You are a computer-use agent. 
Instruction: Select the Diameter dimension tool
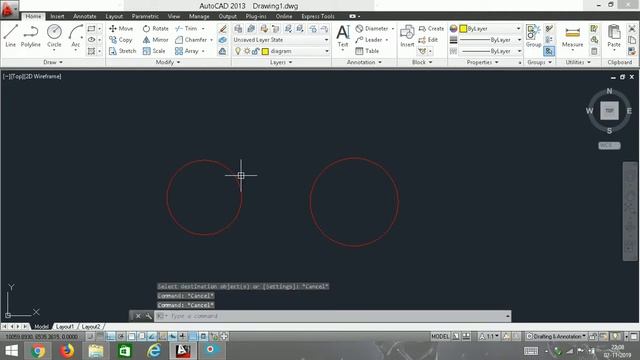pos(372,29)
